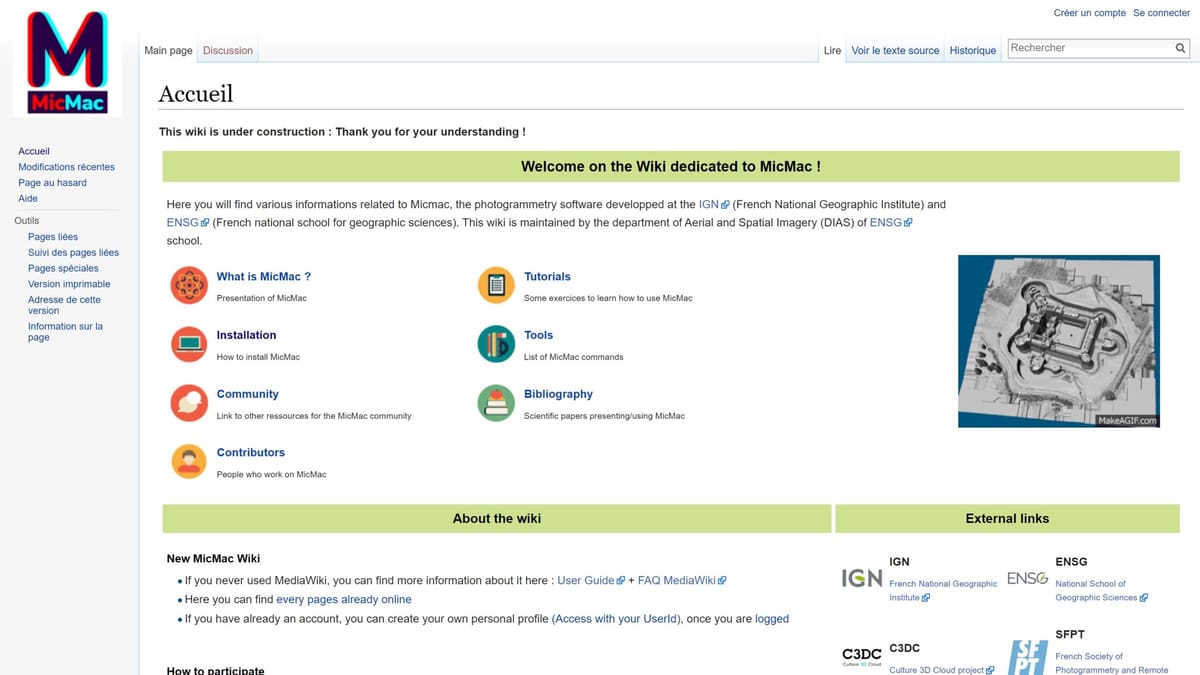
Task: Open the Bibliography page link
Action: (x=558, y=394)
